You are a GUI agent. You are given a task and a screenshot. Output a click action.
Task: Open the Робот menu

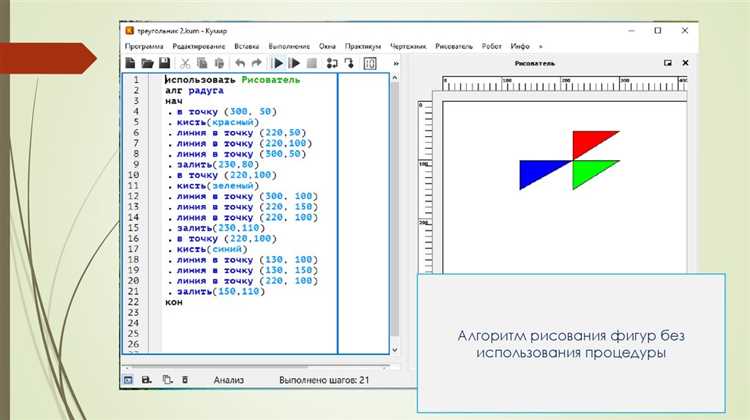coord(492,46)
